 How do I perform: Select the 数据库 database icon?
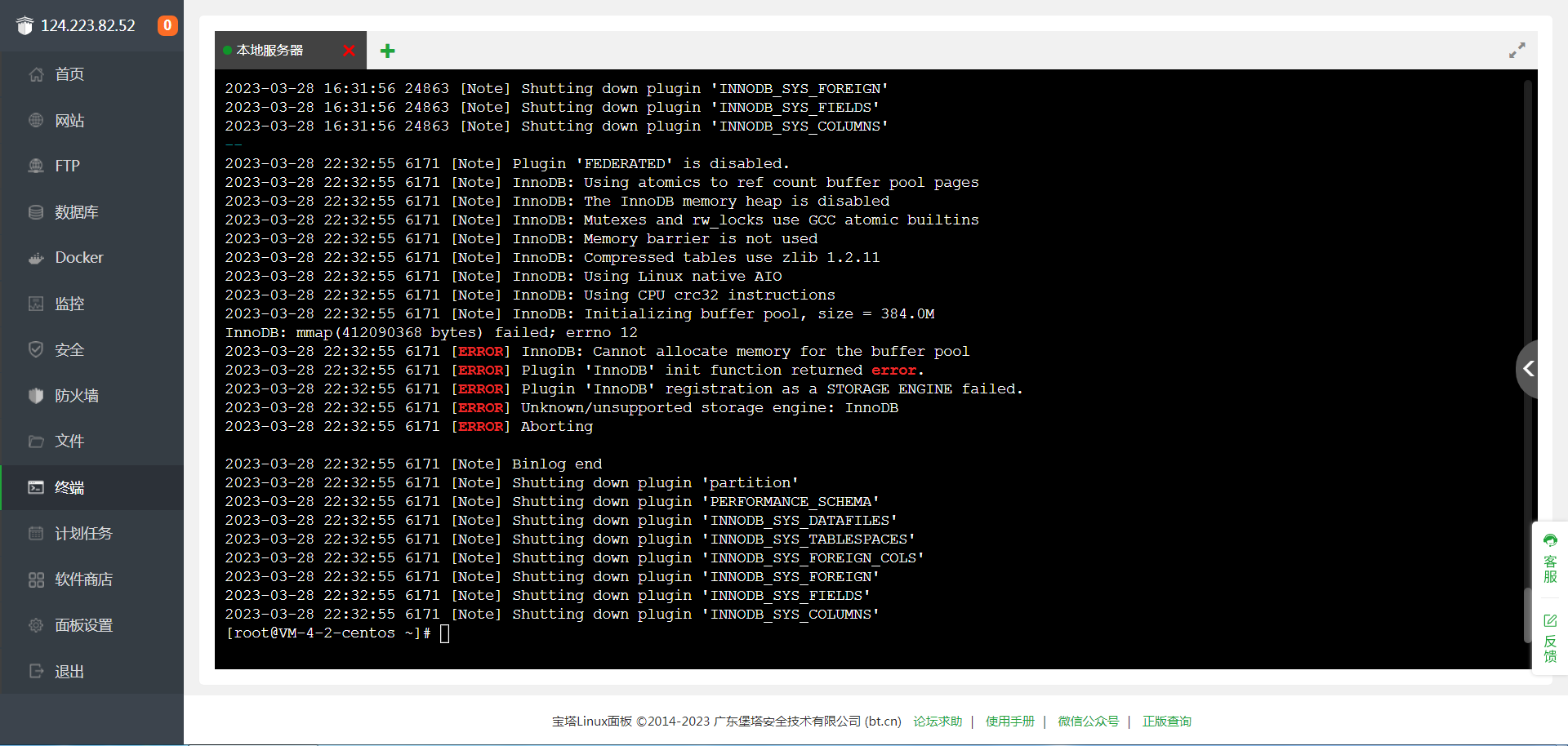tap(36, 212)
